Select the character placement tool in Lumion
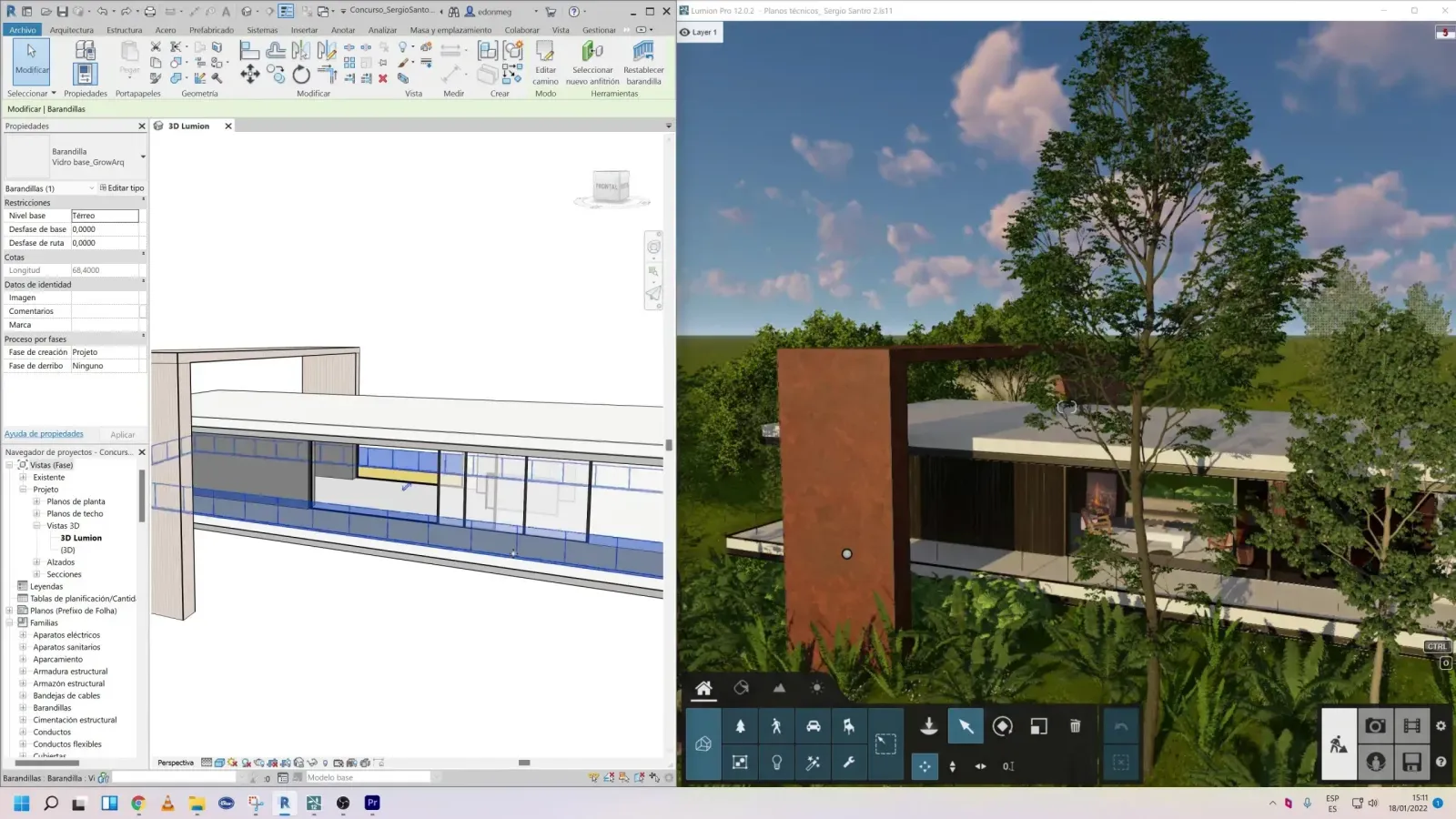Screen dimensions: 1456x819 (x=776, y=725)
